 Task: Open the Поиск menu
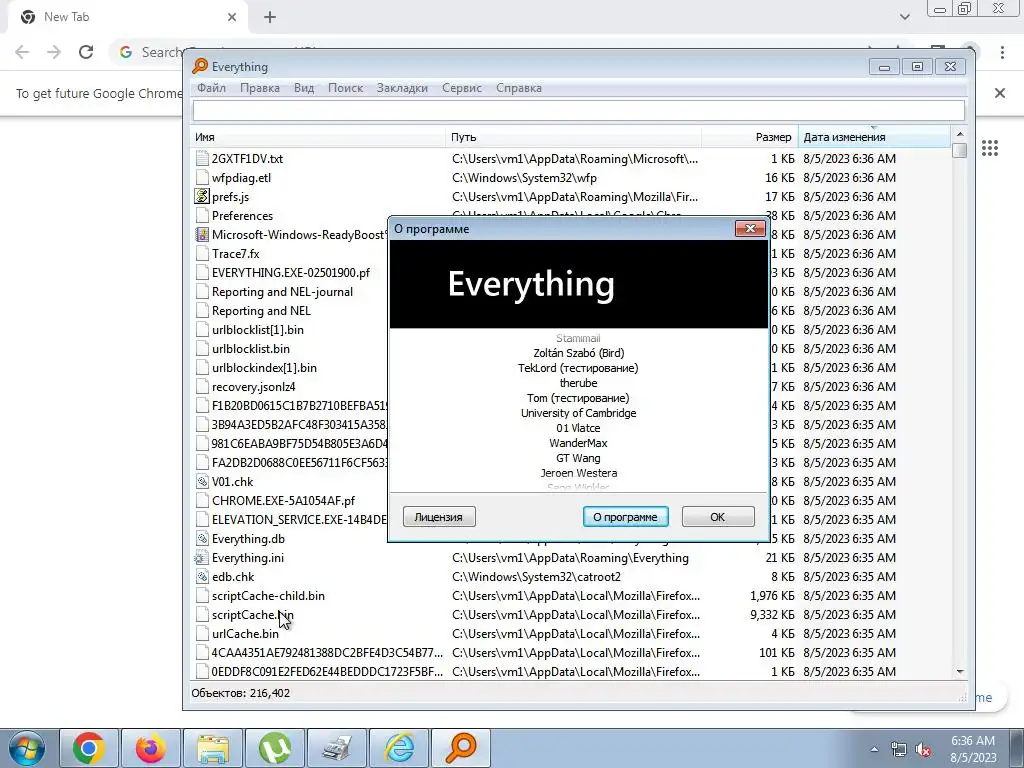point(345,88)
